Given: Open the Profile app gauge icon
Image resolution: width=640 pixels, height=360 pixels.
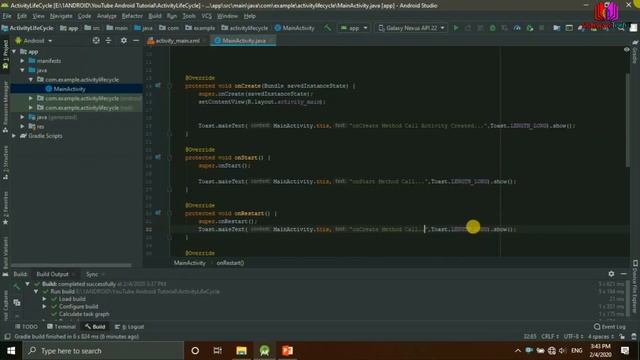Looking at the screenshot, I should (x=517, y=28).
